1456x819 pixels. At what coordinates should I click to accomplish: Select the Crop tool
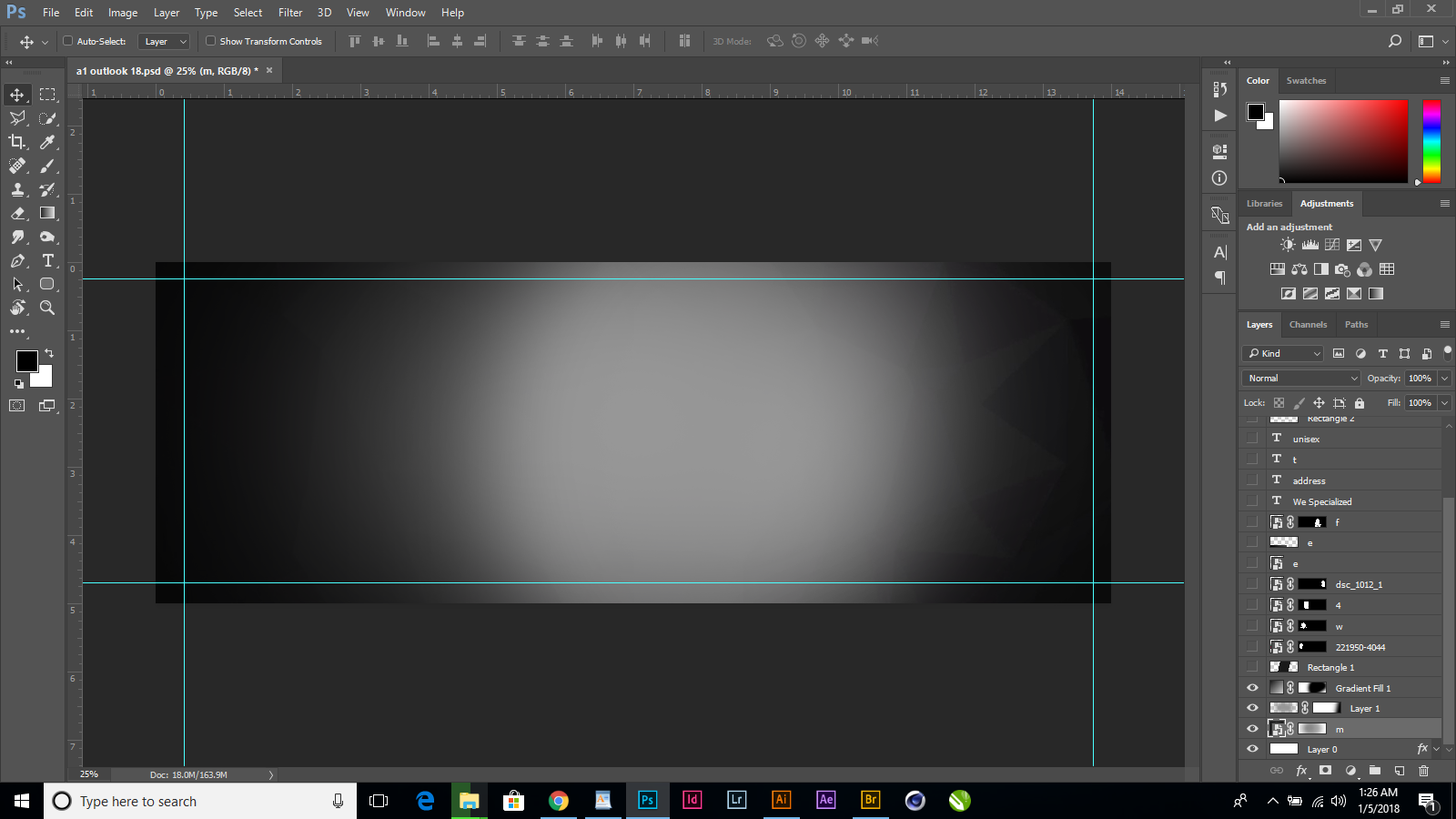click(17, 142)
